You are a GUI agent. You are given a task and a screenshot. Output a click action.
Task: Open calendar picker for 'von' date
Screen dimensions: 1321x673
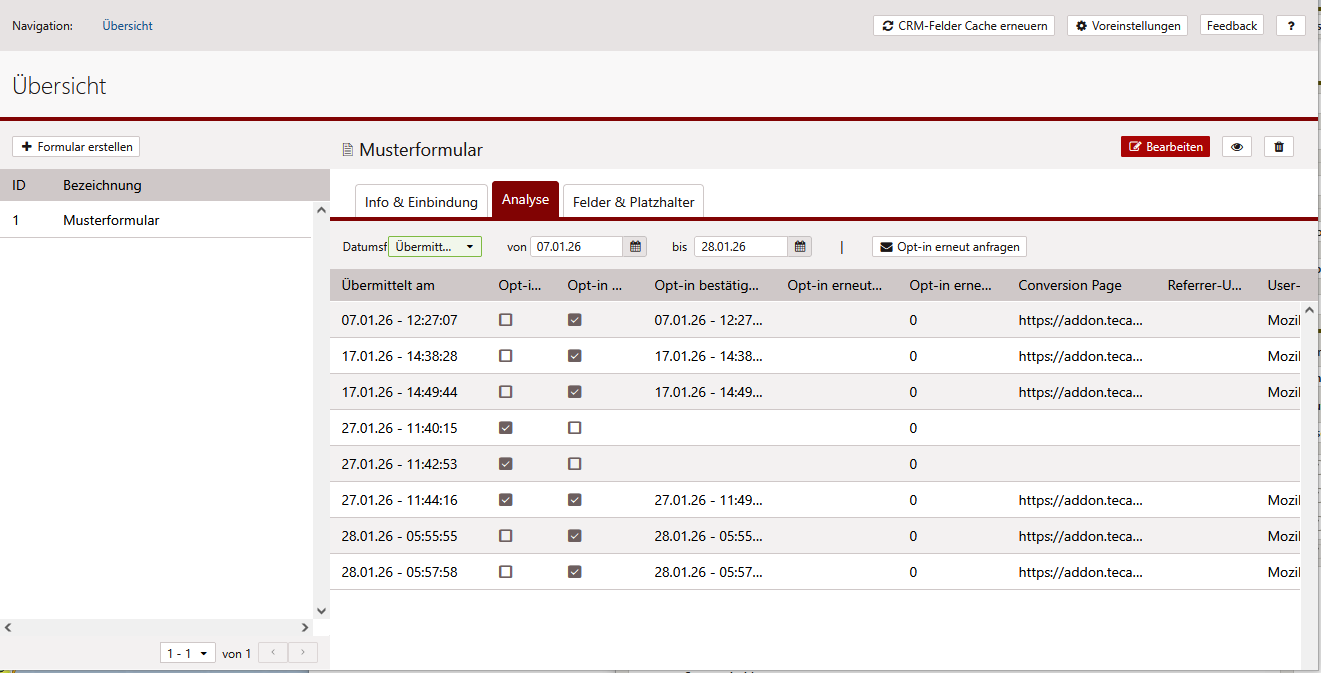[x=635, y=246]
